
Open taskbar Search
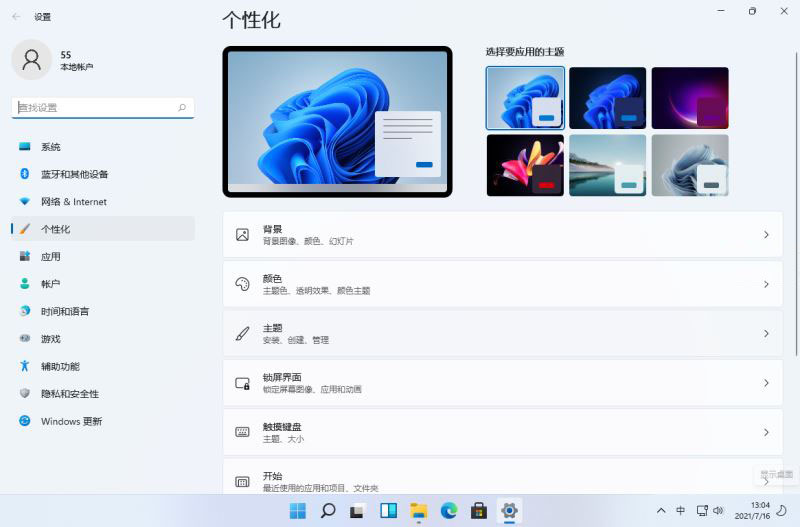click(328, 510)
